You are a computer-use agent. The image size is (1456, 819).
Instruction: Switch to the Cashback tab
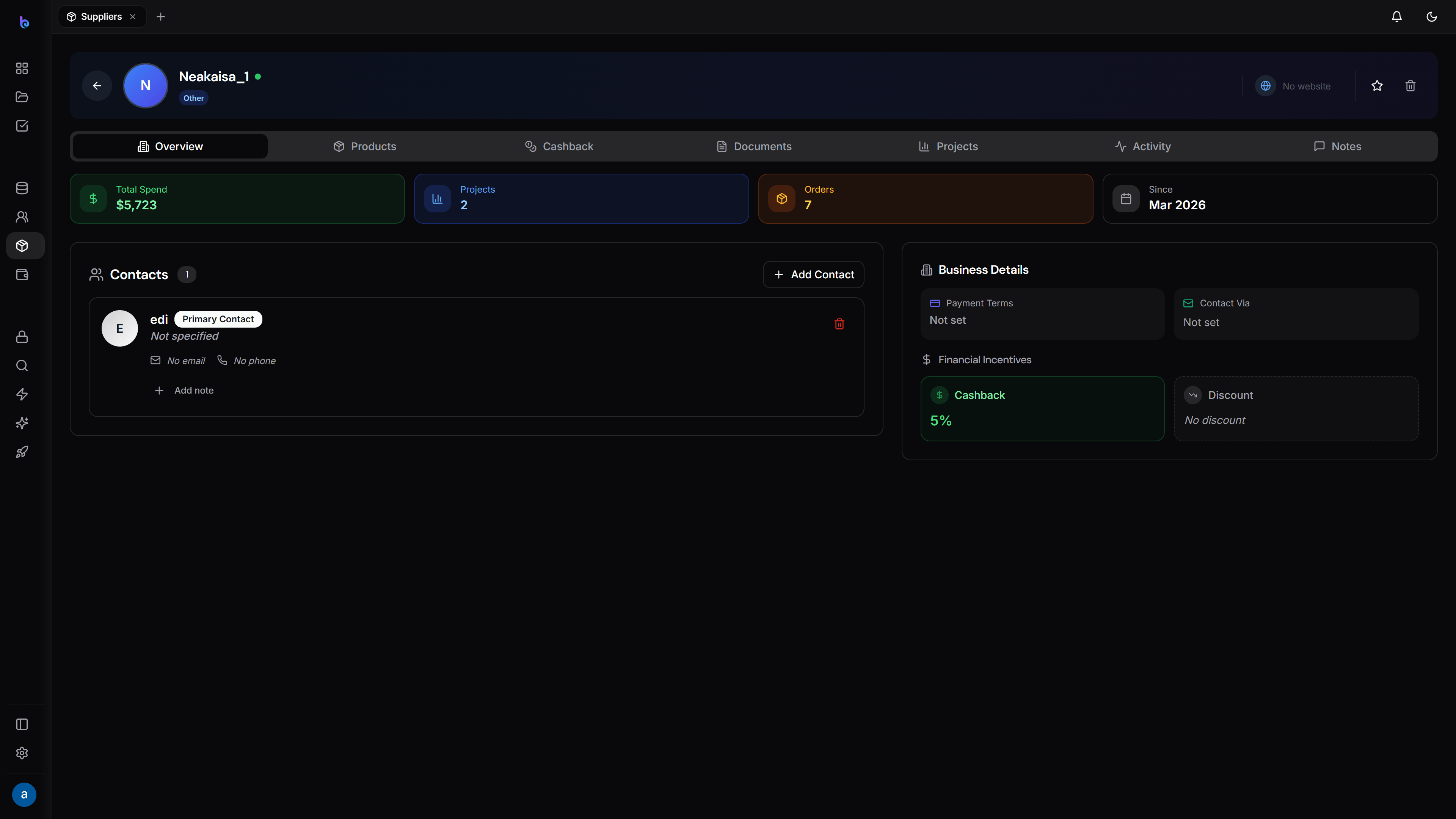[559, 146]
